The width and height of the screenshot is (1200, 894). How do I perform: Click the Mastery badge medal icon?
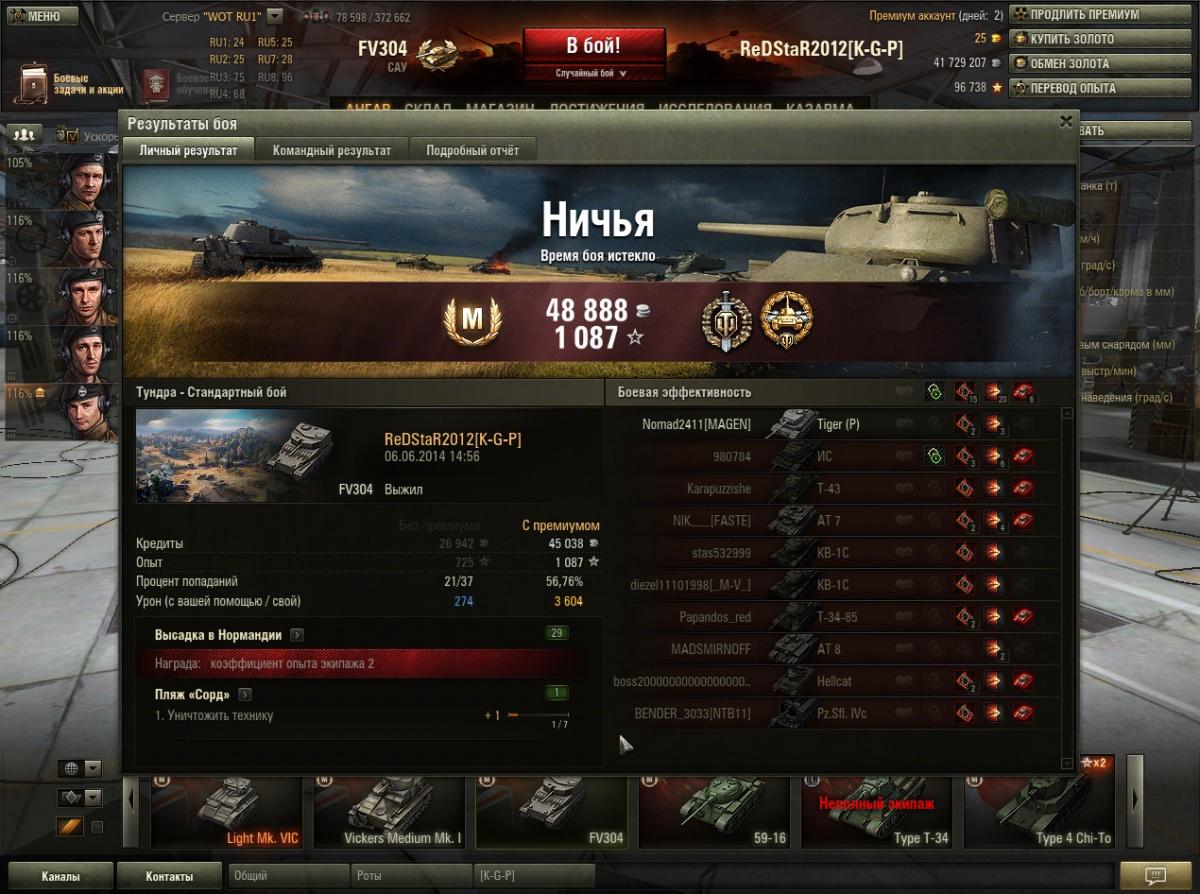coord(472,322)
